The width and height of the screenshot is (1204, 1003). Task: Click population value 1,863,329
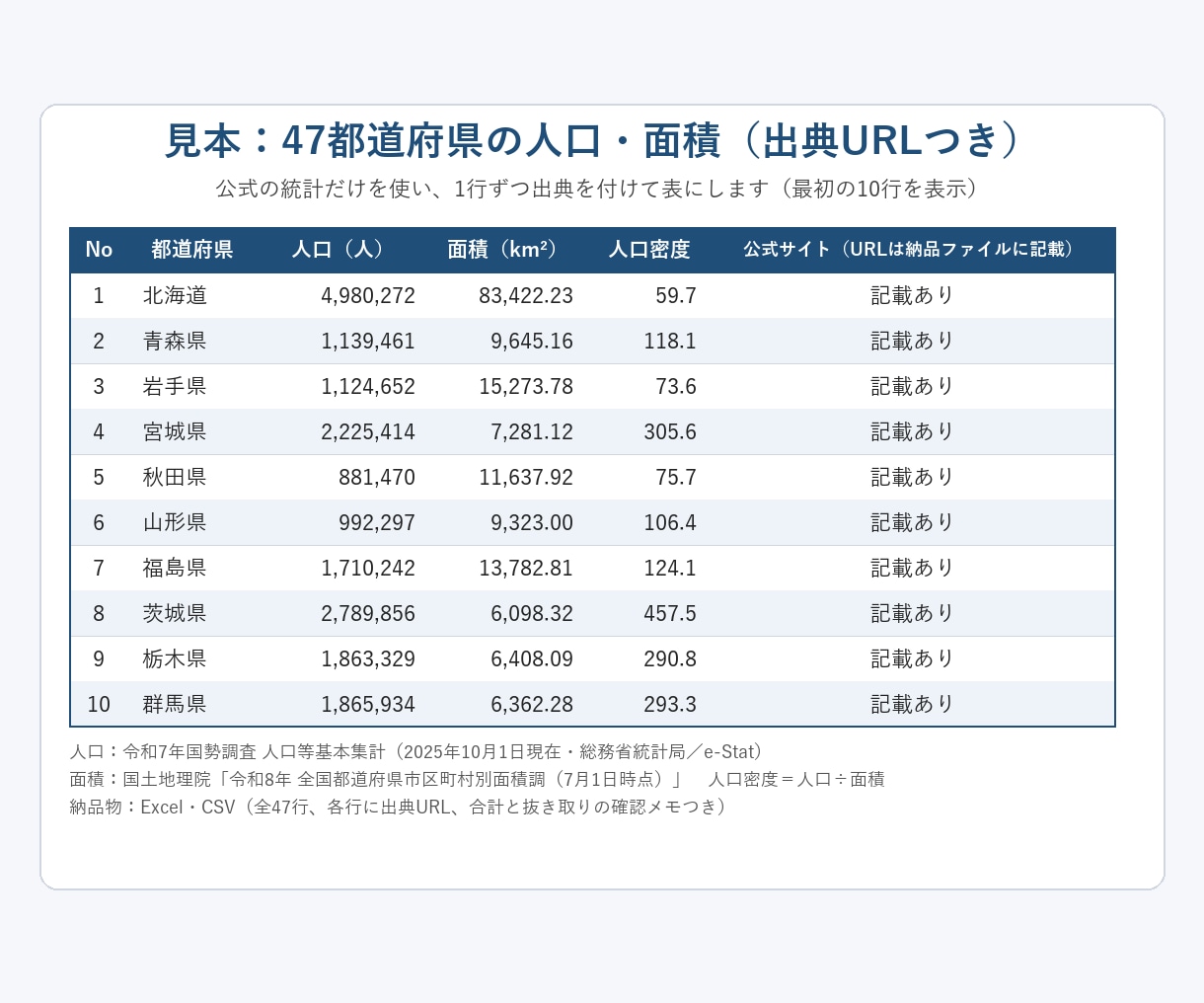click(368, 659)
